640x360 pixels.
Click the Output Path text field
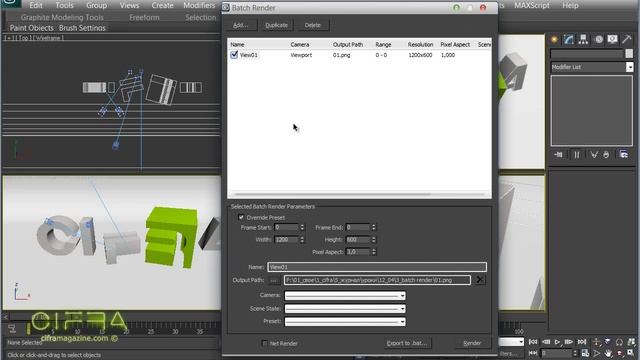(377, 280)
